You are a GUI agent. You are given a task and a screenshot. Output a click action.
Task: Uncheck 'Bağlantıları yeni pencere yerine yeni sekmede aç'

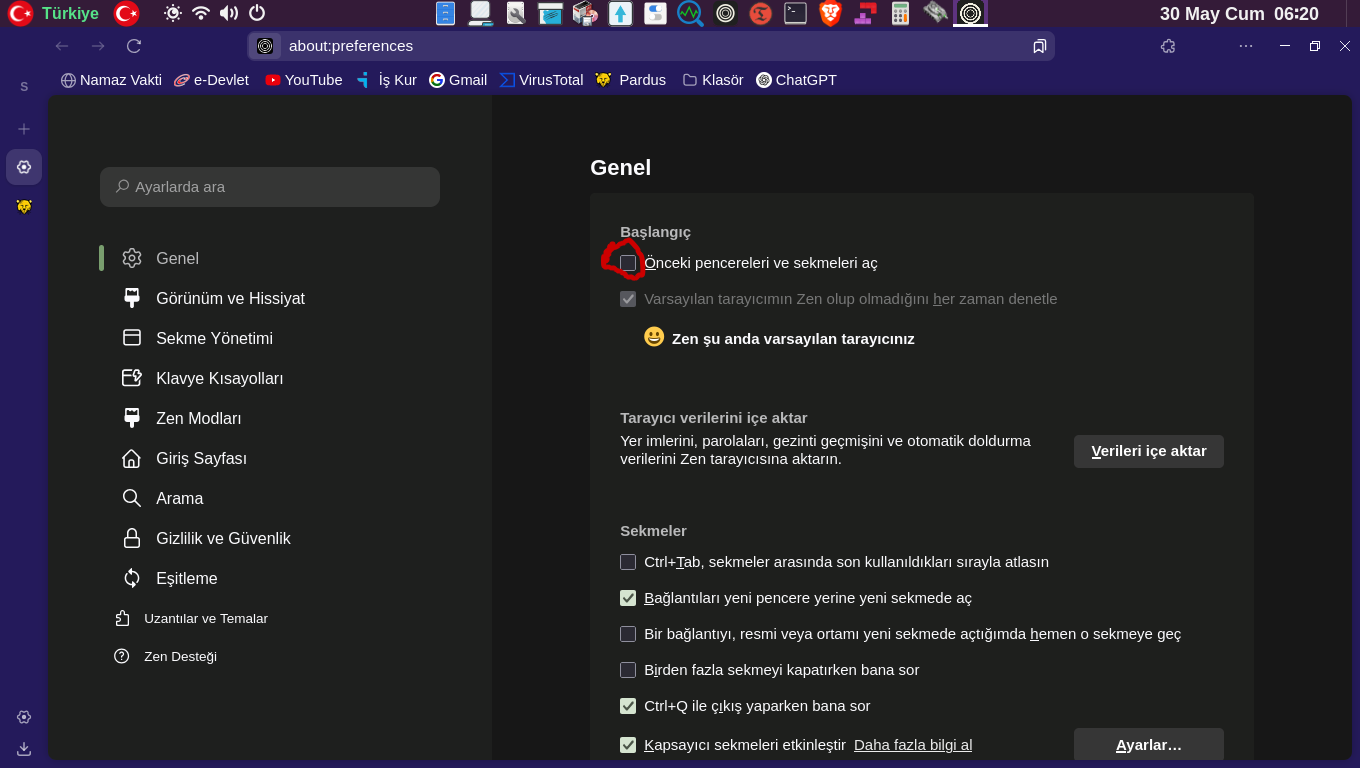pos(628,598)
